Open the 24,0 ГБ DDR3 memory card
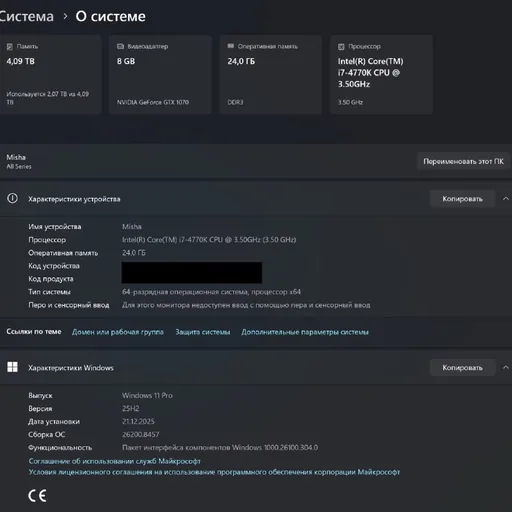 point(271,75)
